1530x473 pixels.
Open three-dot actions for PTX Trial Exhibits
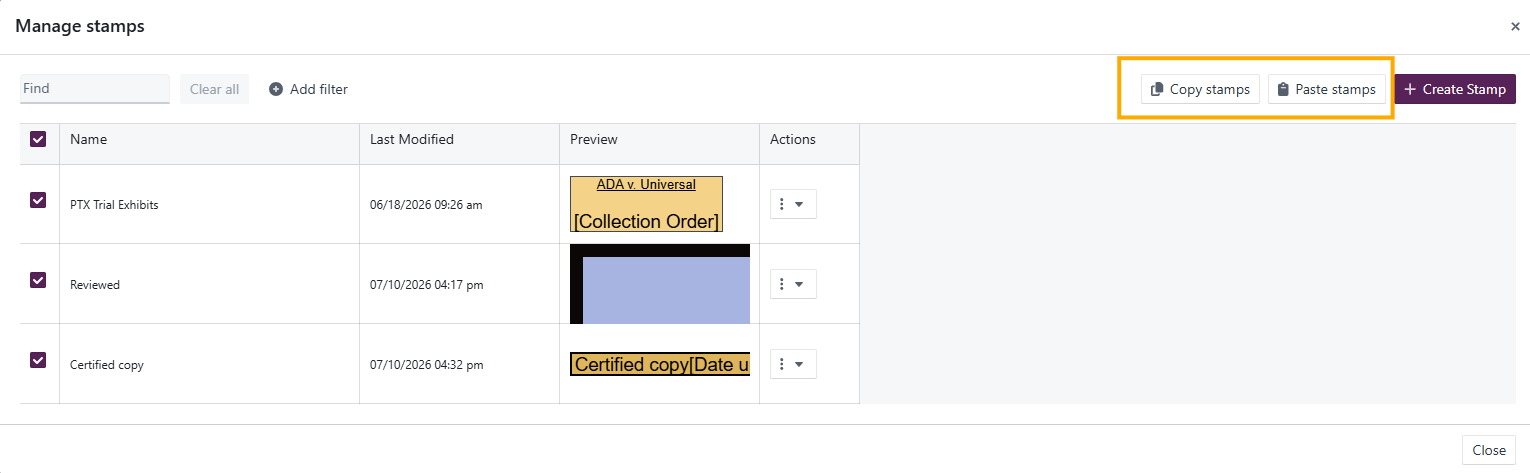click(782, 204)
